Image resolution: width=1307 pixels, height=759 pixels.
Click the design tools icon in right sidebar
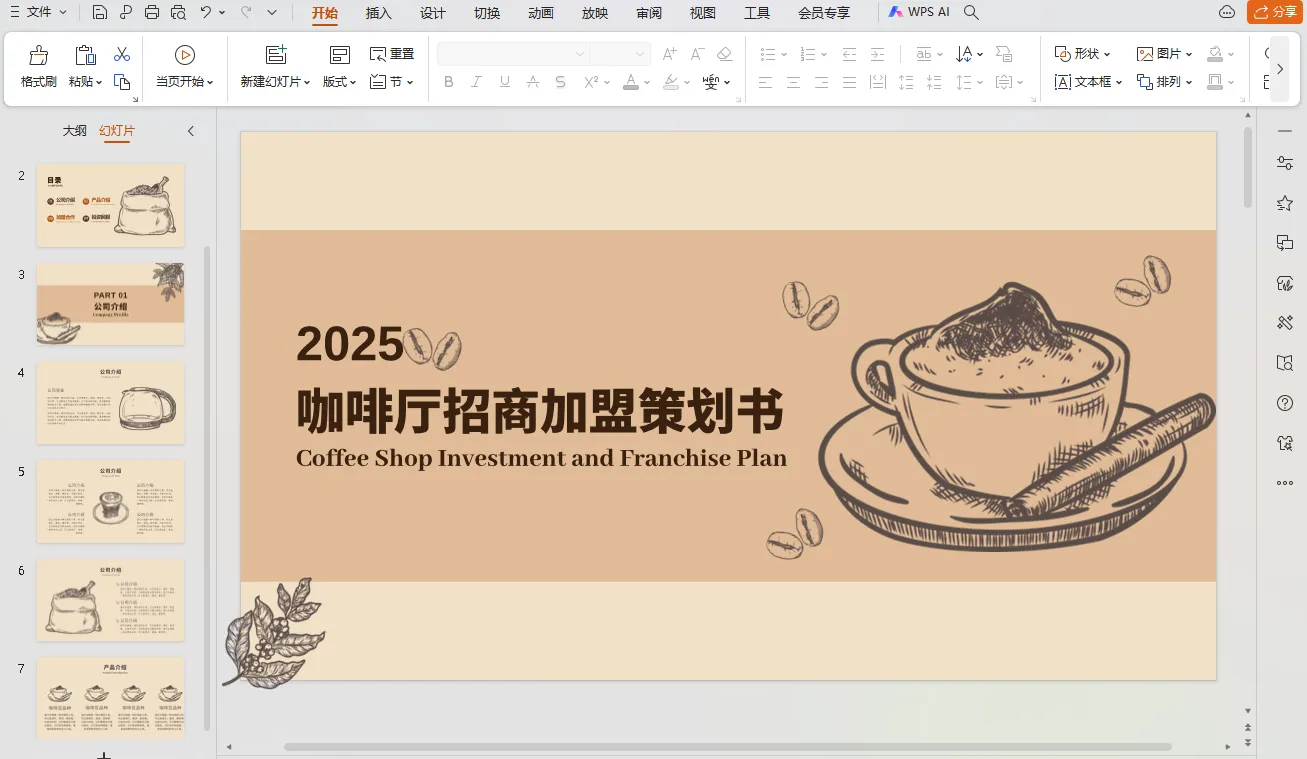1285,323
